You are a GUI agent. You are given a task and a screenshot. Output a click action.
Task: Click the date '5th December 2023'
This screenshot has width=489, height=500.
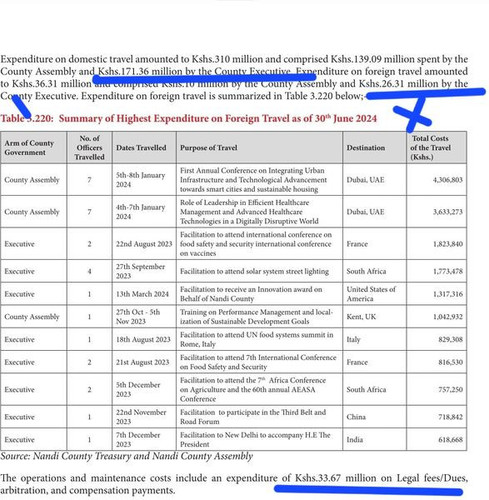pos(138,389)
